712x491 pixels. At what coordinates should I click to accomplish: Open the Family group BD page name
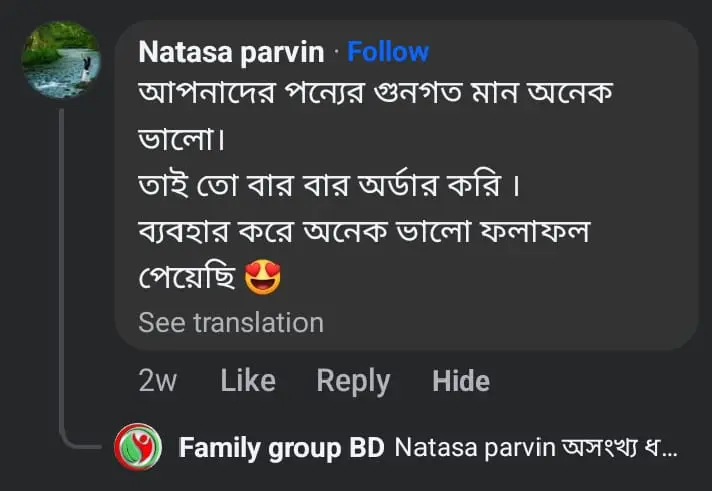coord(280,449)
